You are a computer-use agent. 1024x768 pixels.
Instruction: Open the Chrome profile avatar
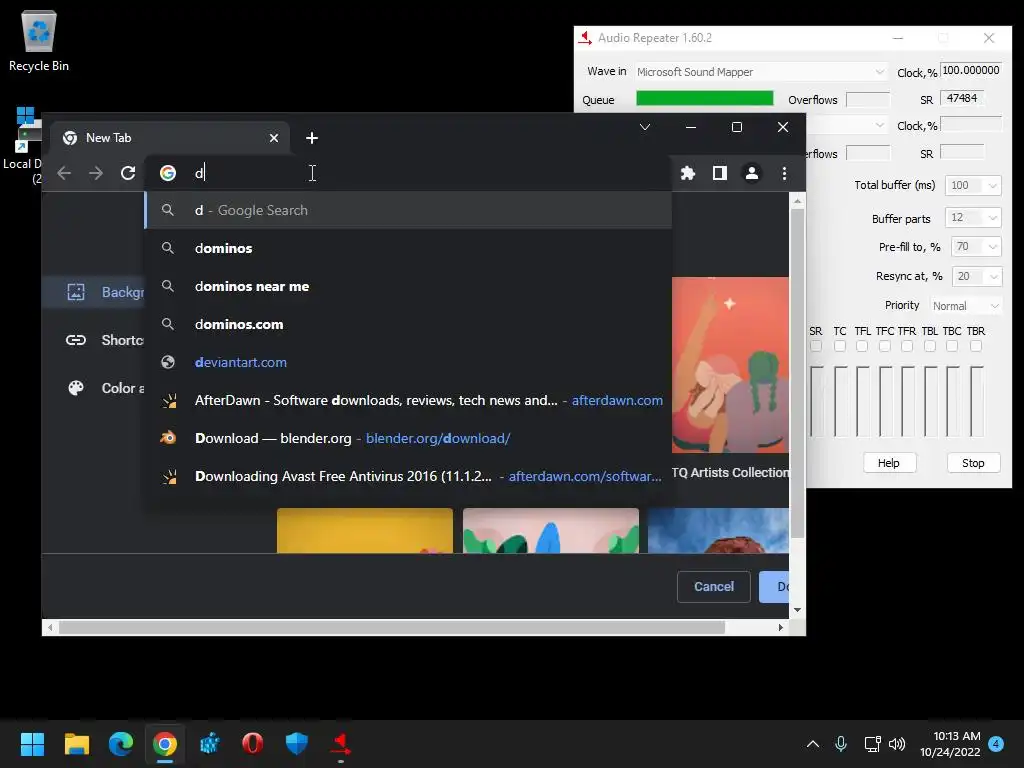[752, 173]
